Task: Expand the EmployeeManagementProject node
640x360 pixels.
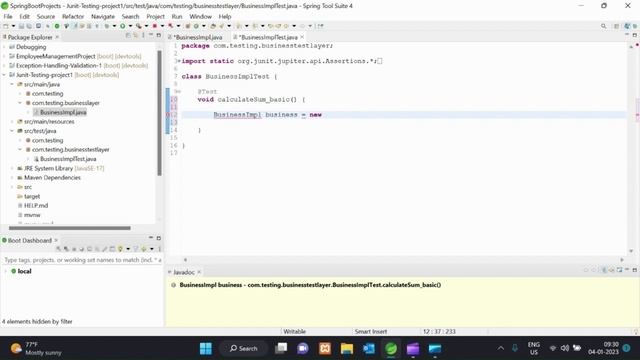Action: [x=4, y=56]
